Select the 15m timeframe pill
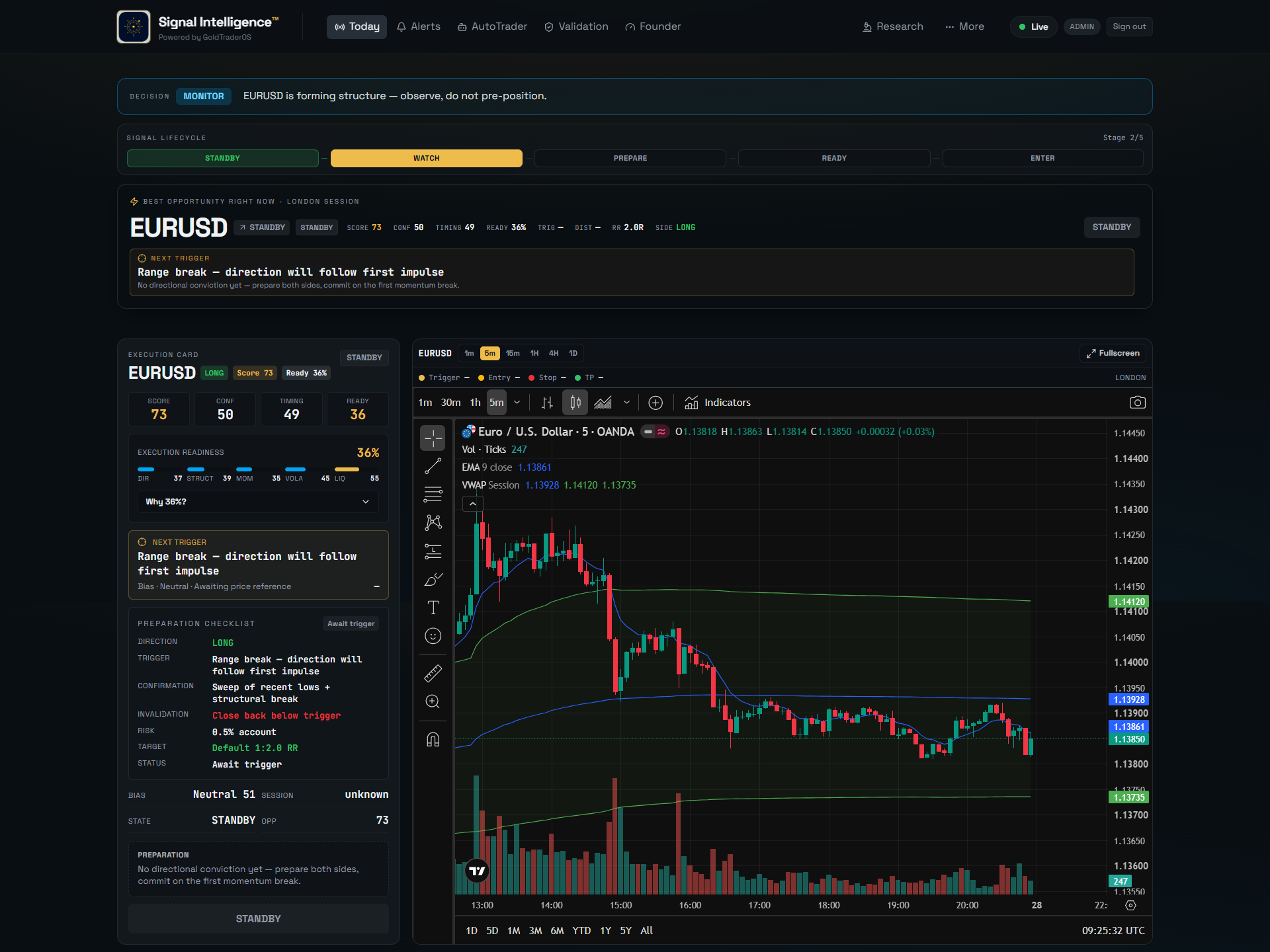Screen dimensions: 1270x952 [513, 354]
